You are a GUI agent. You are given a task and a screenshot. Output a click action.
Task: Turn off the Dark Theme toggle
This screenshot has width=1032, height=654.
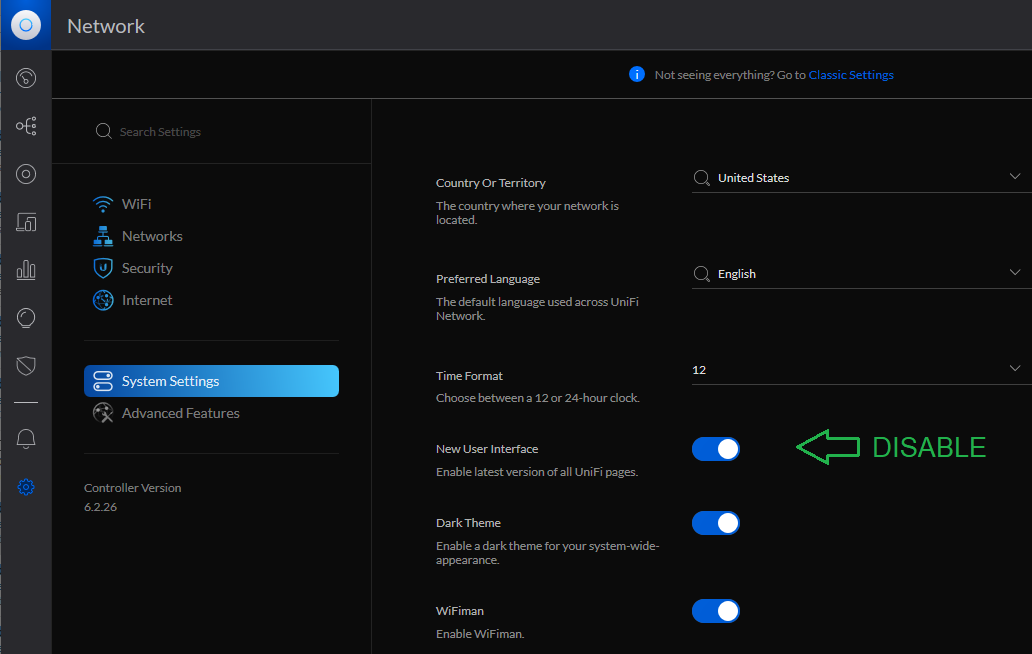(x=715, y=523)
